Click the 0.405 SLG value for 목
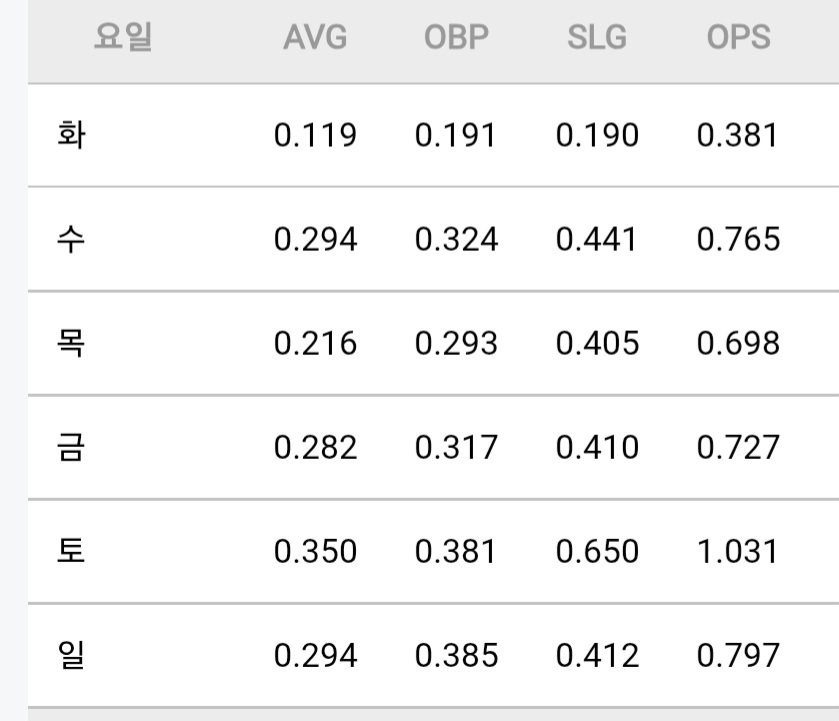Viewport: 839px width, 721px height. [x=597, y=343]
